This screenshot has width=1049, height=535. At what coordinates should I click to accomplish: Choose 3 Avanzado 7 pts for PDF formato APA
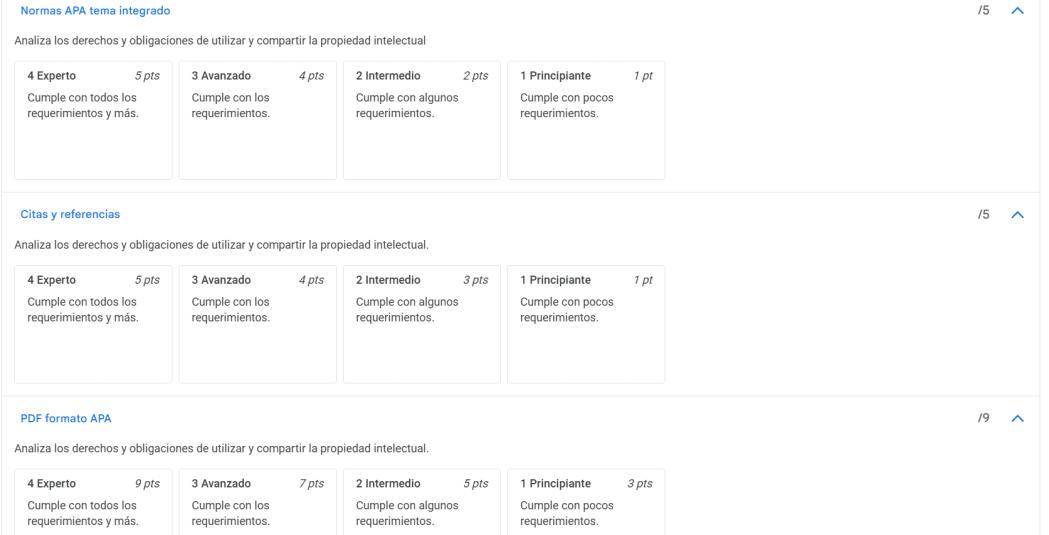pos(257,502)
